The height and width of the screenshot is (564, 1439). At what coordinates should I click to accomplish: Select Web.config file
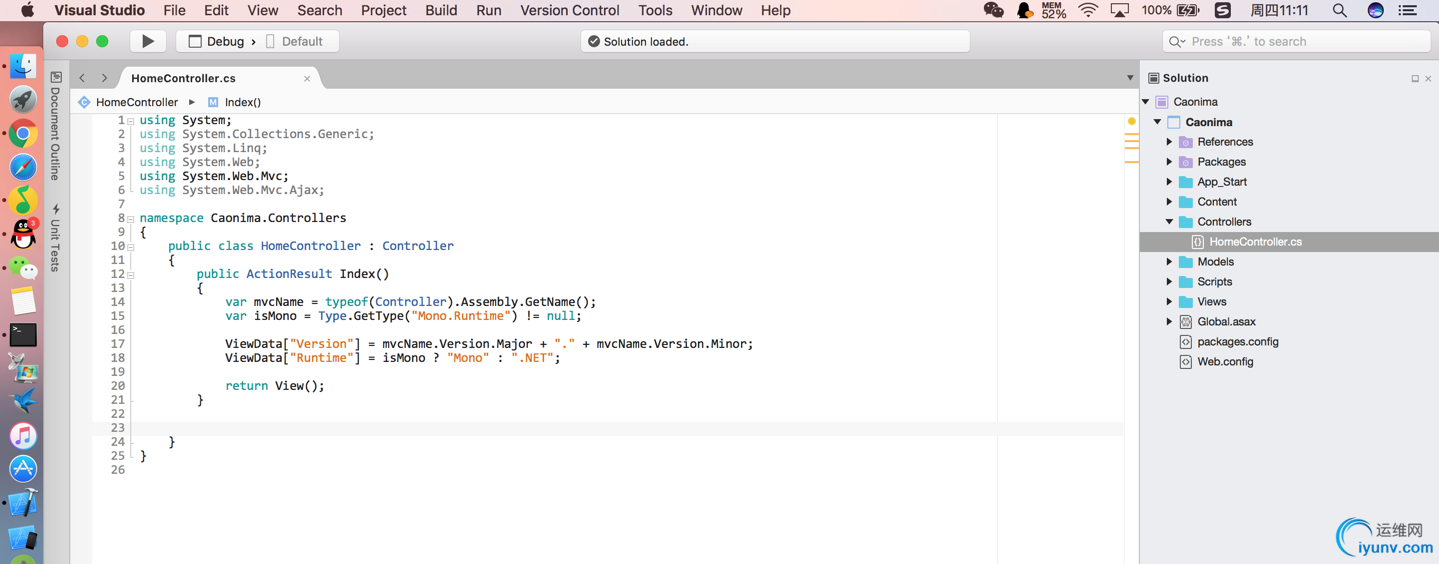tap(1225, 362)
